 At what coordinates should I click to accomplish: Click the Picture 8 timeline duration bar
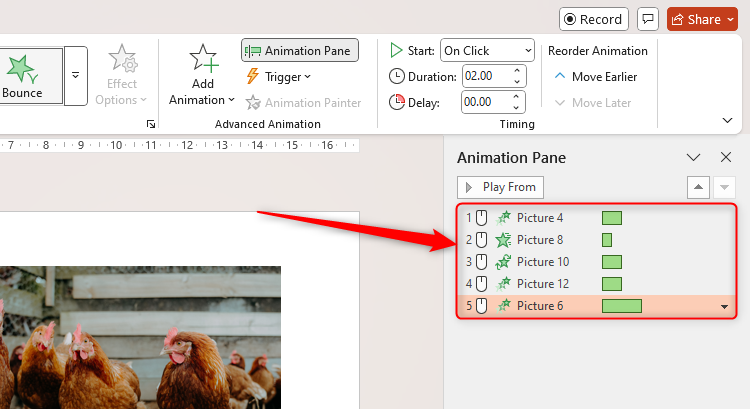[x=606, y=240]
